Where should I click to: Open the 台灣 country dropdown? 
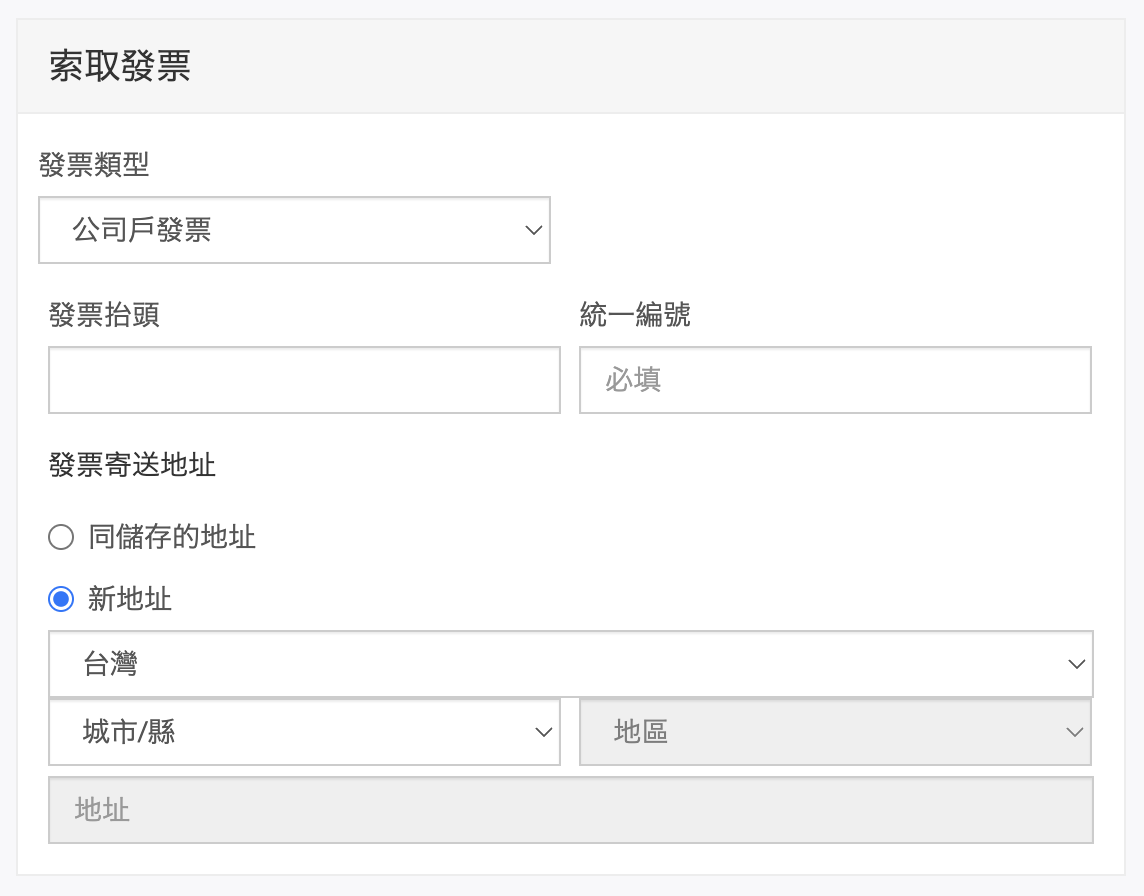tap(570, 663)
